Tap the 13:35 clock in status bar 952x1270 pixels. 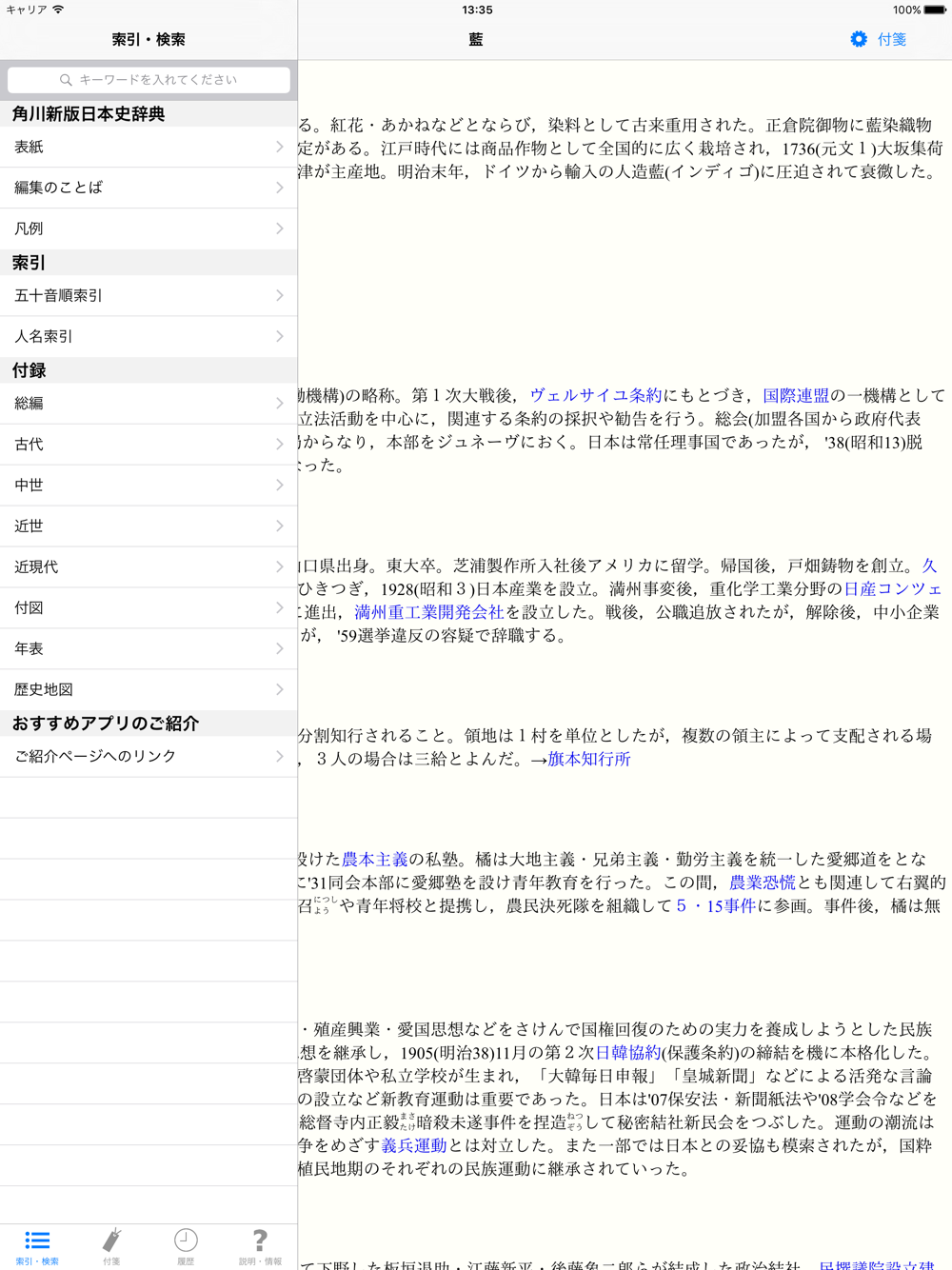tap(477, 10)
